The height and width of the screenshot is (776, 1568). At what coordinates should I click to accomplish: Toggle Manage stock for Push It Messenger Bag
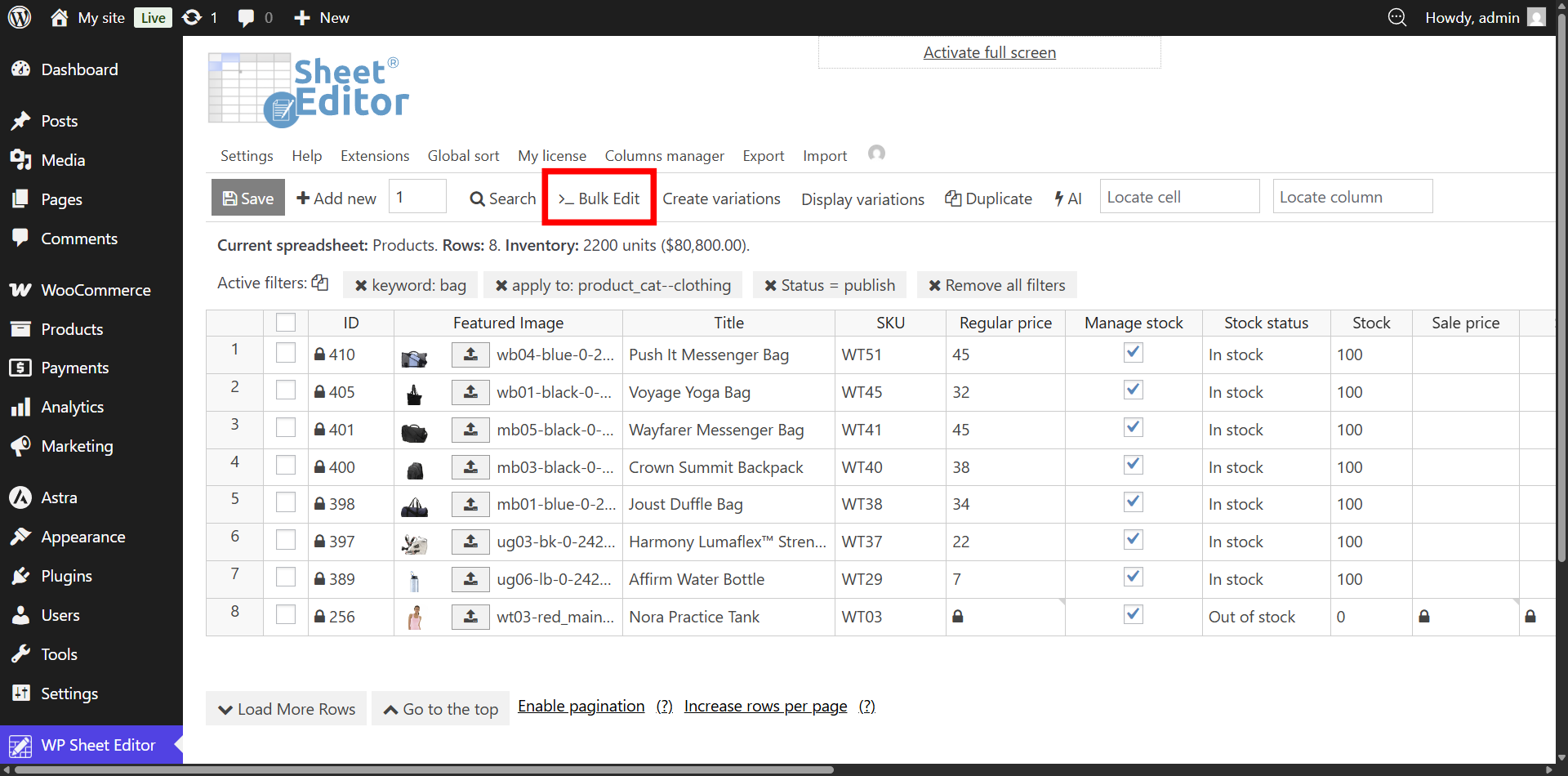pos(1134,352)
